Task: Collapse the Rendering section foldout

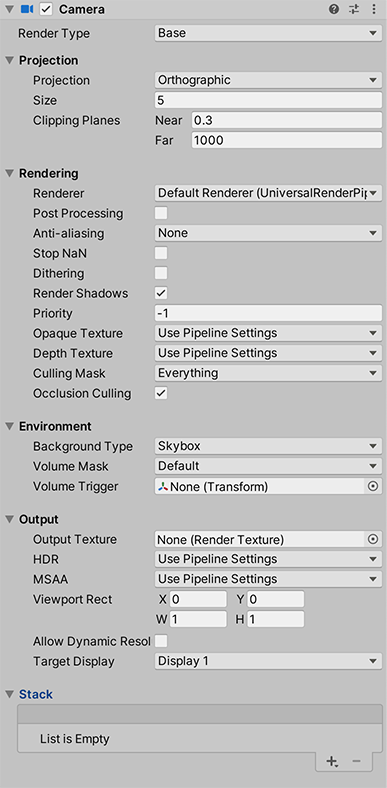Action: (10, 173)
